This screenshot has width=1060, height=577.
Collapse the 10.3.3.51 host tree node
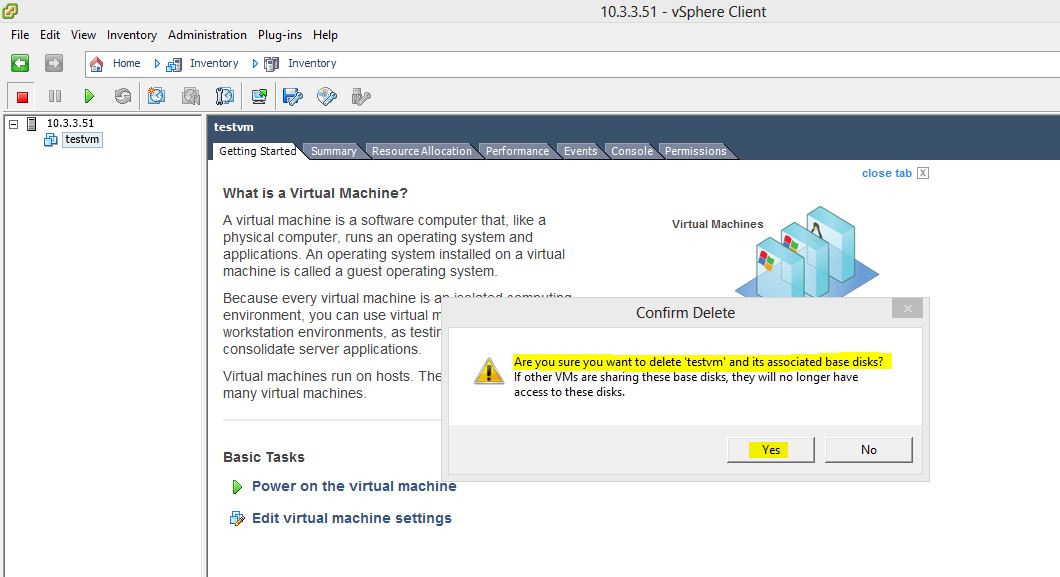13,124
